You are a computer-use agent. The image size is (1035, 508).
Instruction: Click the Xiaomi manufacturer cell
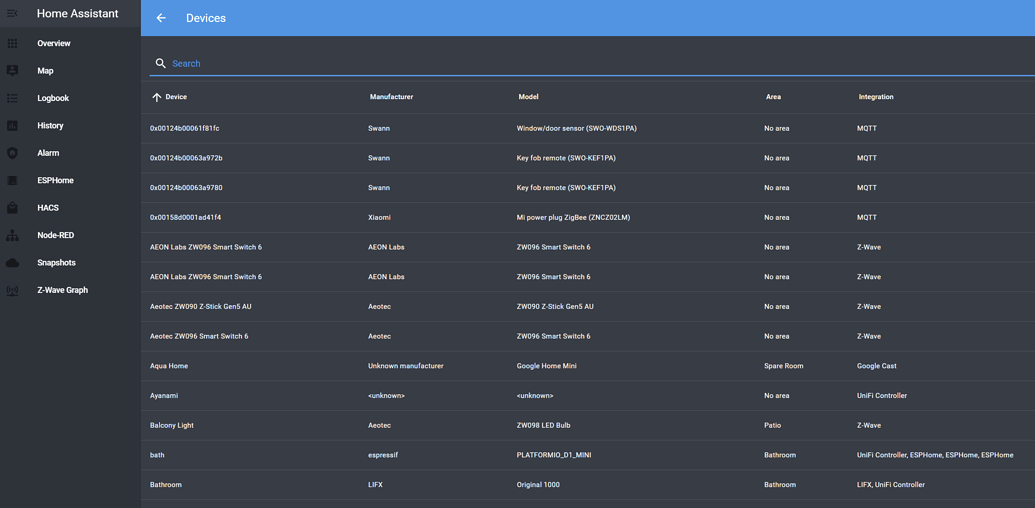click(x=379, y=218)
